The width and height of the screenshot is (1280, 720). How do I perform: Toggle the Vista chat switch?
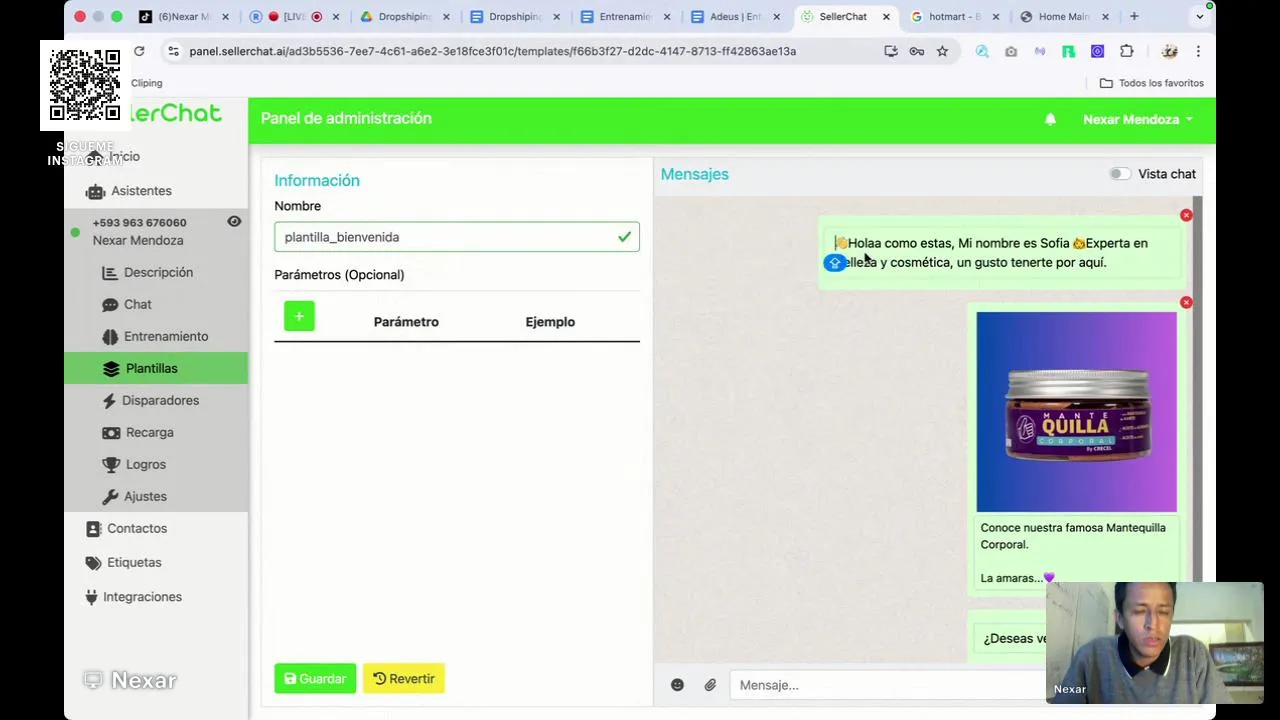coord(1119,174)
